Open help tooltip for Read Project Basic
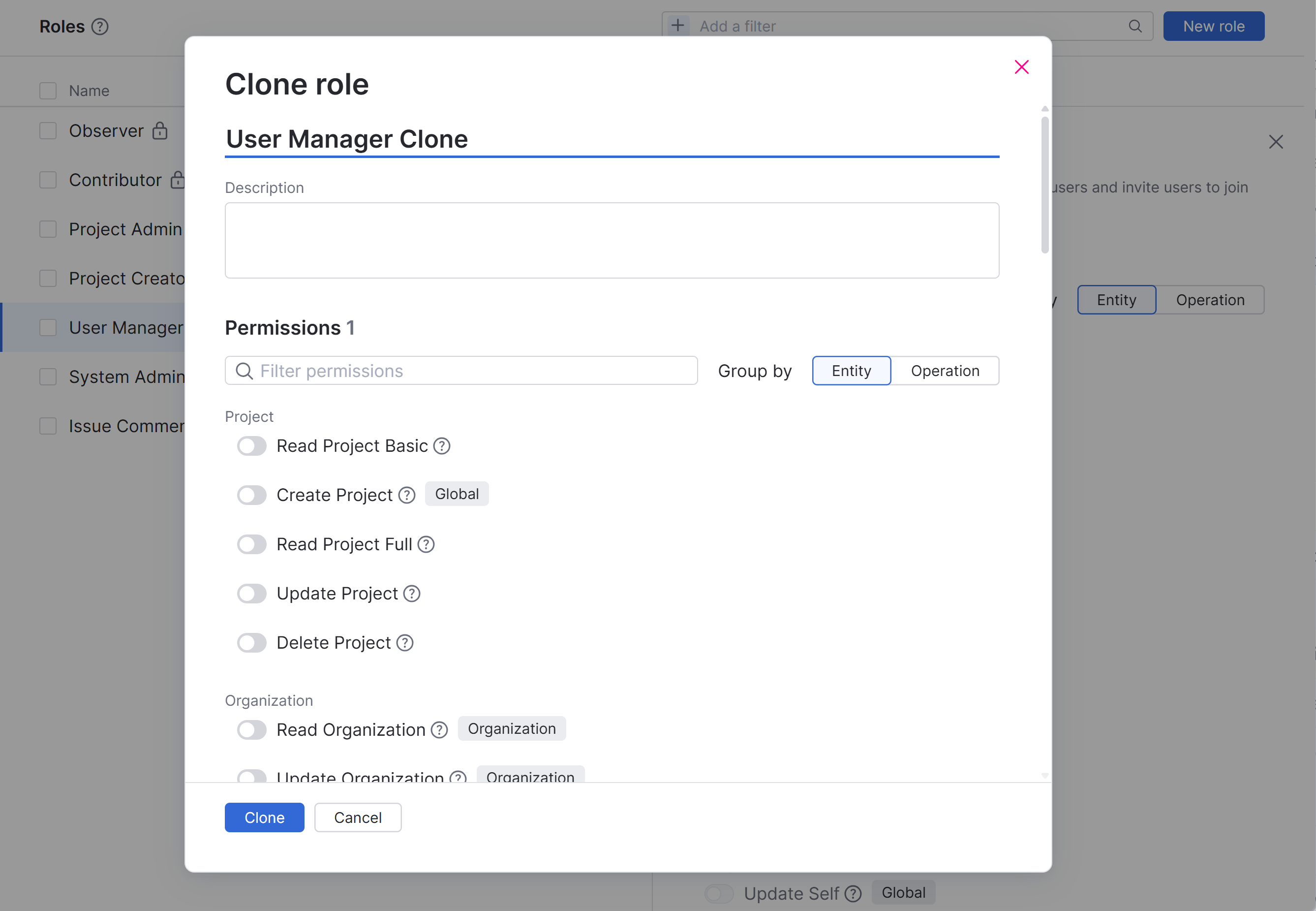 click(x=441, y=446)
